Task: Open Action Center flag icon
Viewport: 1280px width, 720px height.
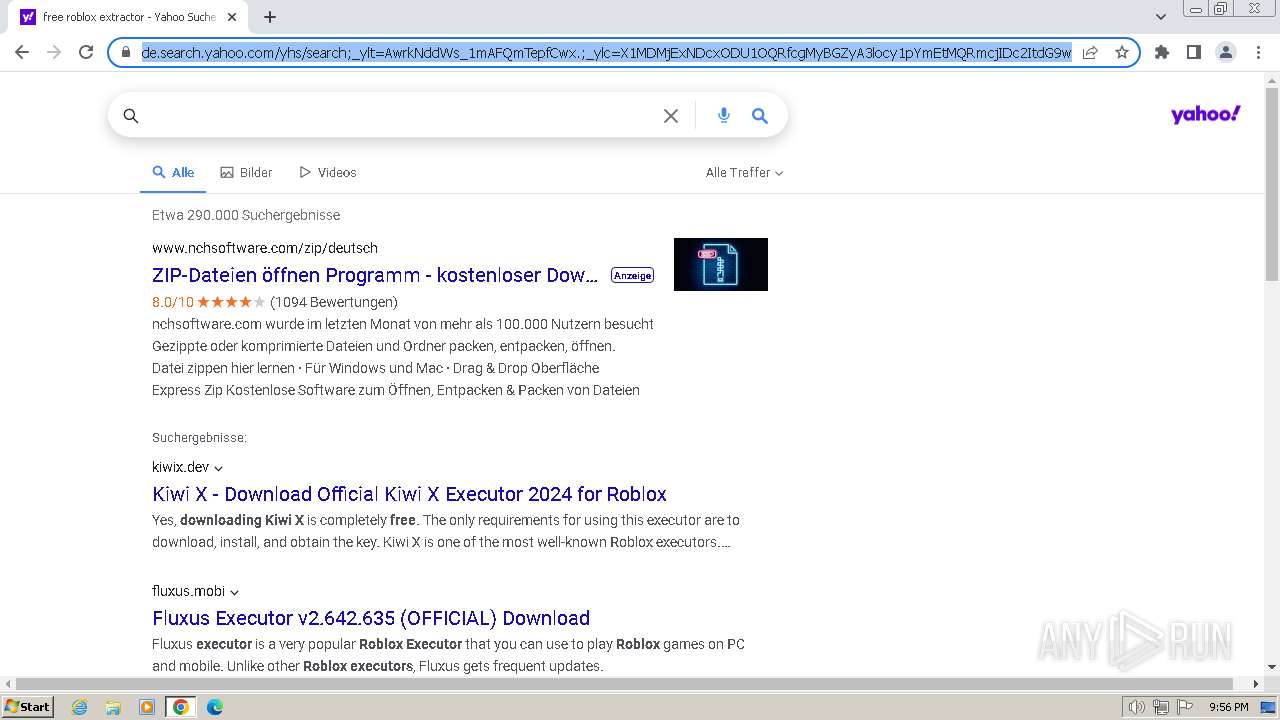Action: (x=1184, y=707)
